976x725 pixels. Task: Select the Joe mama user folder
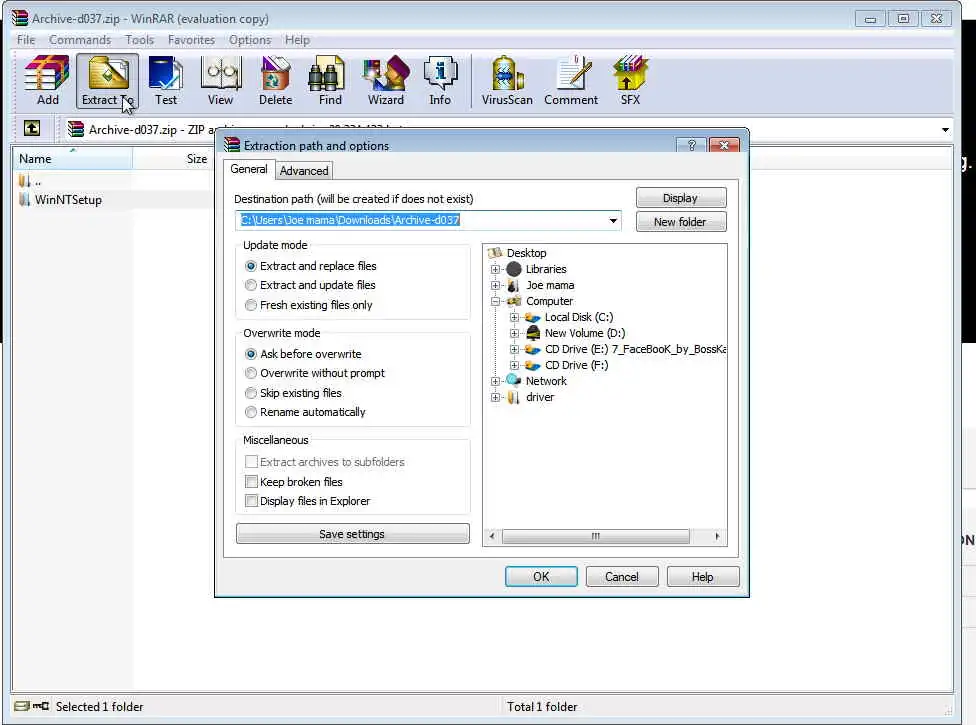[550, 285]
